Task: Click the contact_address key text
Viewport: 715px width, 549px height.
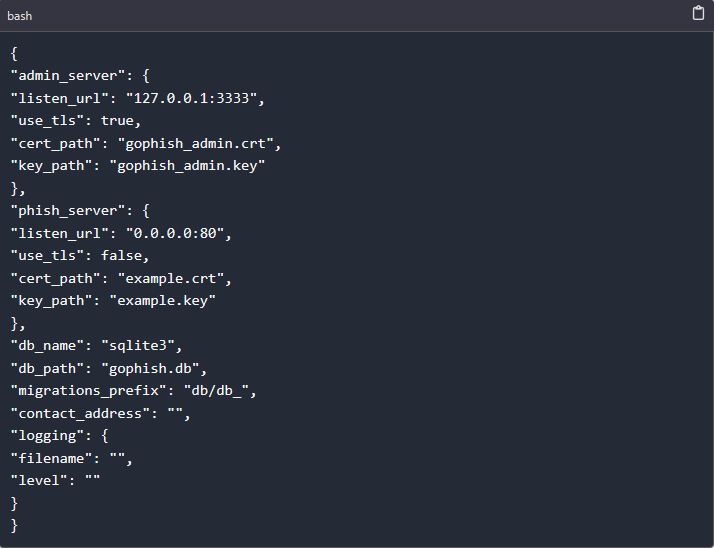Action: (80, 413)
